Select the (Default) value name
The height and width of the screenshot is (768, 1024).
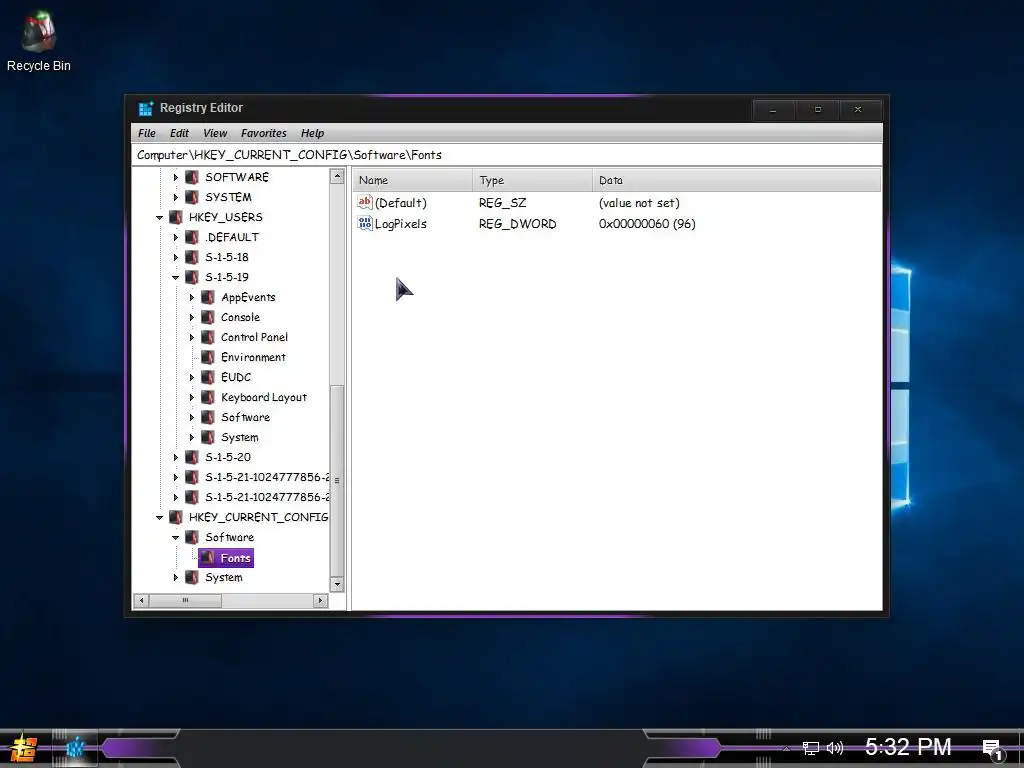point(400,203)
